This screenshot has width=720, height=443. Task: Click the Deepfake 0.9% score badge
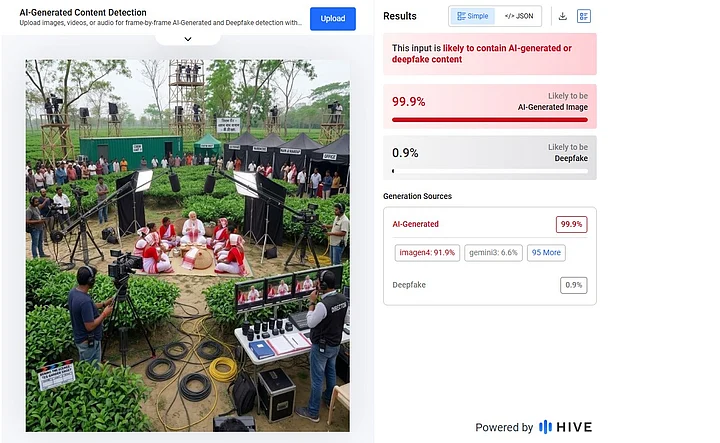tap(574, 285)
